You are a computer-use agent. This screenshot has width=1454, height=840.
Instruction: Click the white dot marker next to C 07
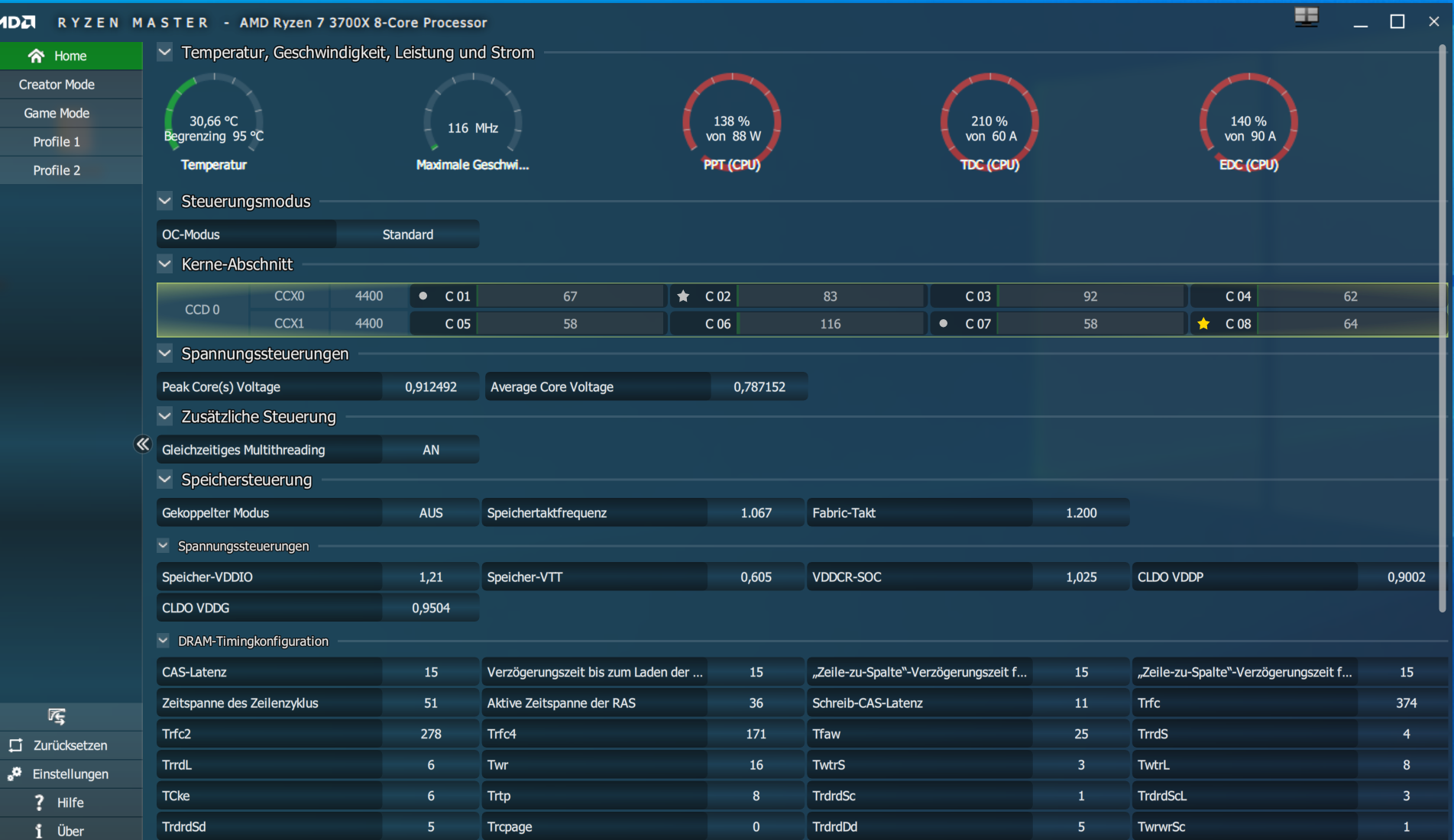coord(944,323)
